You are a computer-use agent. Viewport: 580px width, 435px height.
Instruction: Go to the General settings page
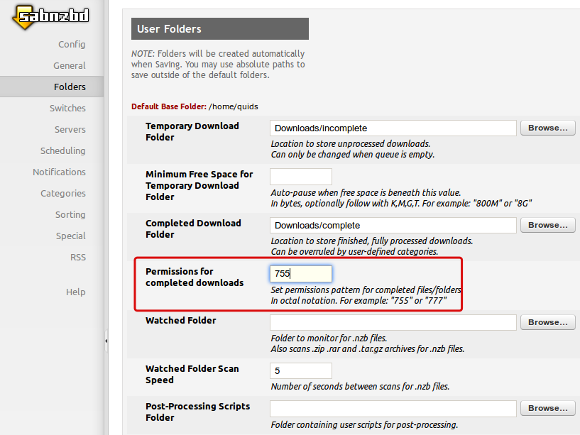pyautogui.click(x=70, y=66)
